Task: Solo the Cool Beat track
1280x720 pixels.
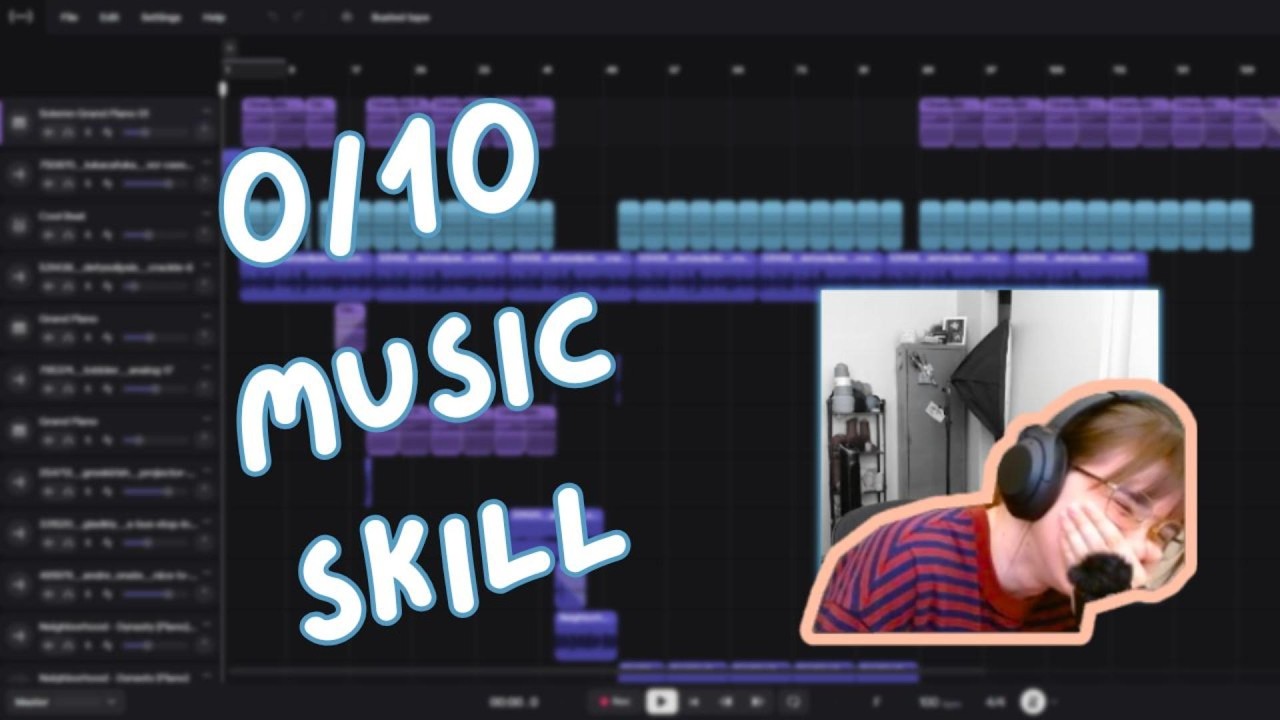Action: (67, 235)
